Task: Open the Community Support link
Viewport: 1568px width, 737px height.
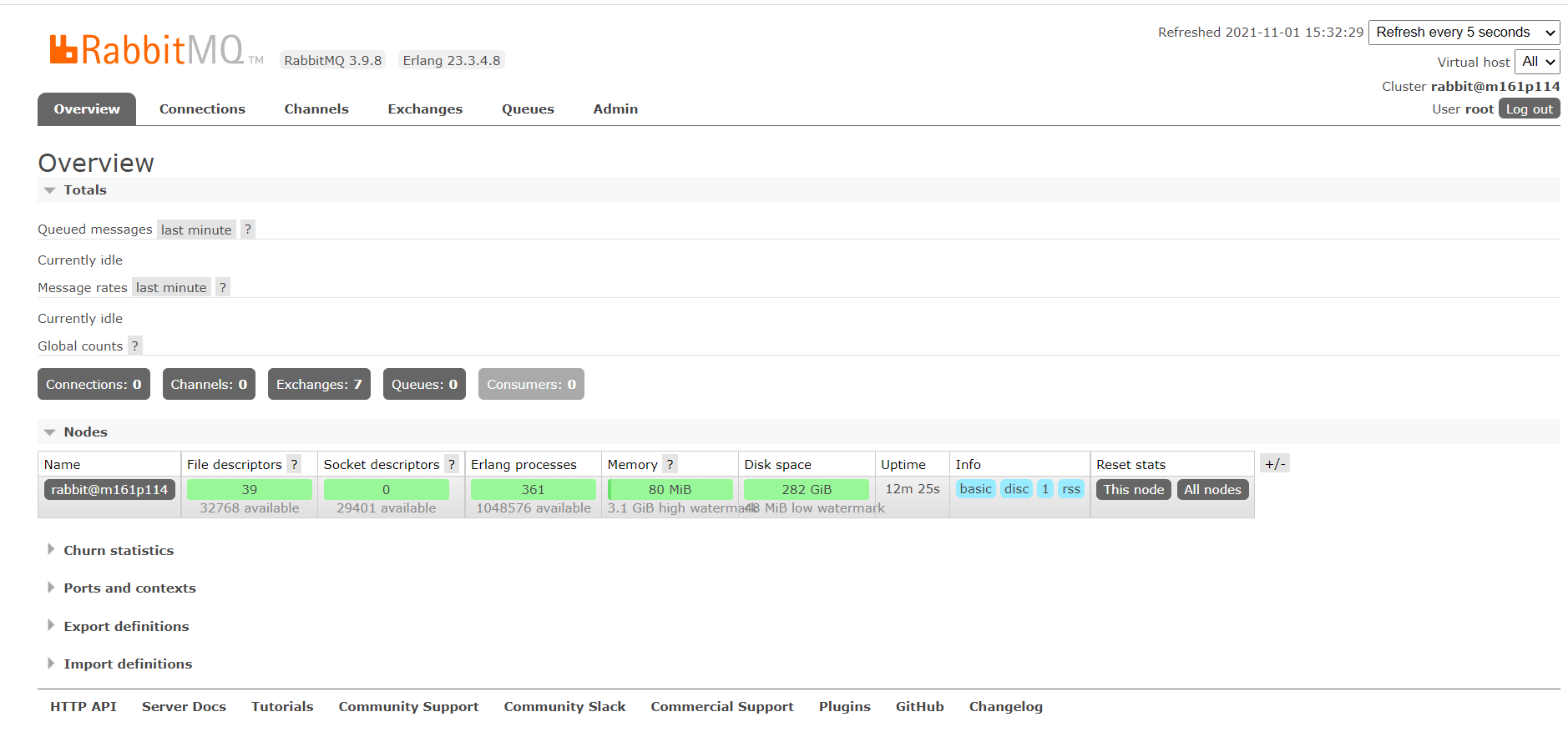Action: click(408, 707)
